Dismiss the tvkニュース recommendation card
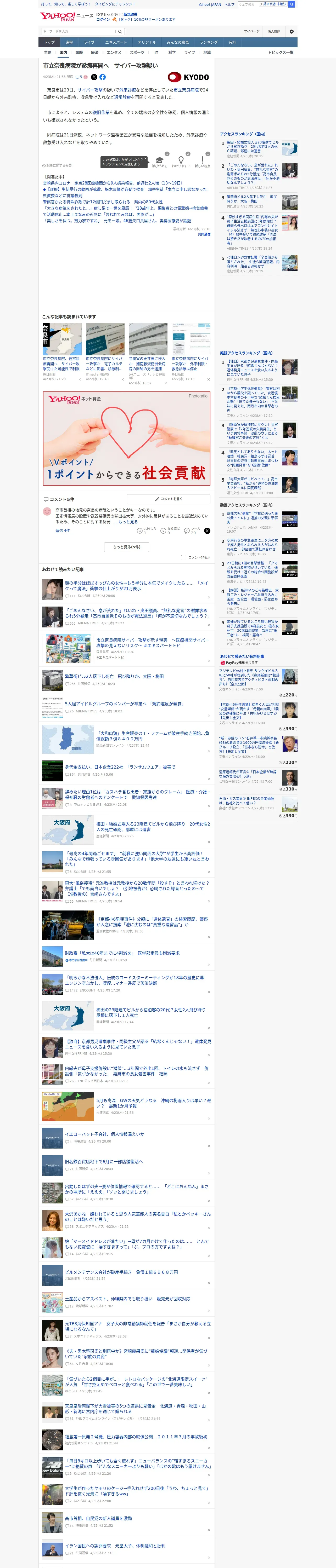Image resolution: width=336 pixels, height=1568 pixels. 165,383
